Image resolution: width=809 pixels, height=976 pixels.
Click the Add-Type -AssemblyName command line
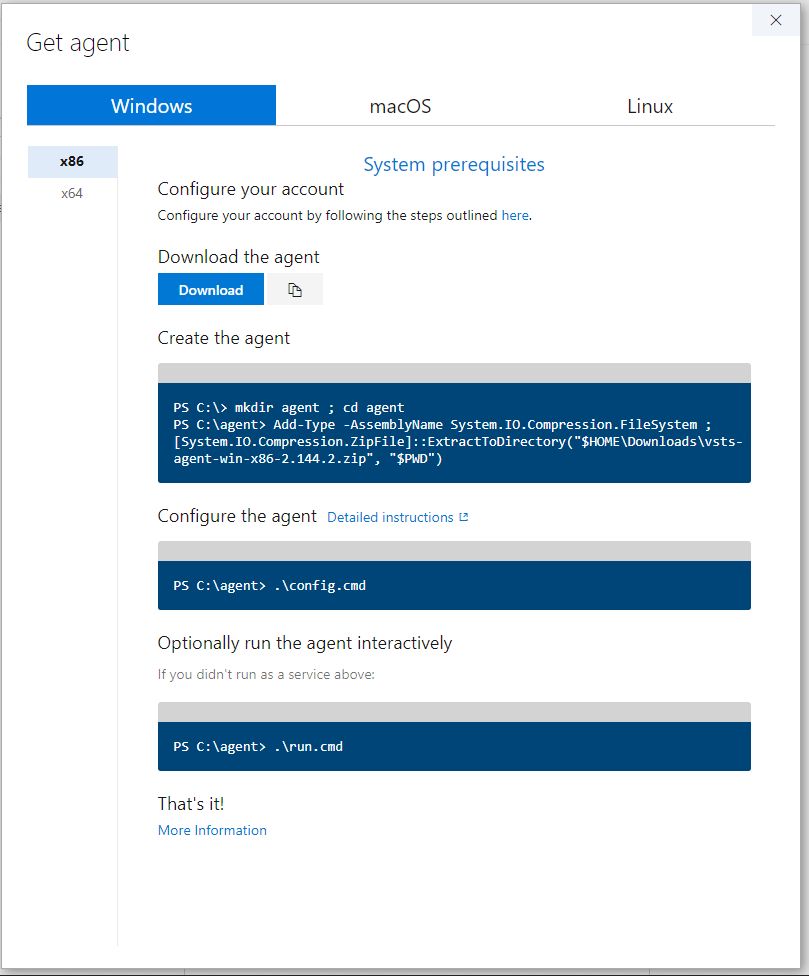click(442, 425)
